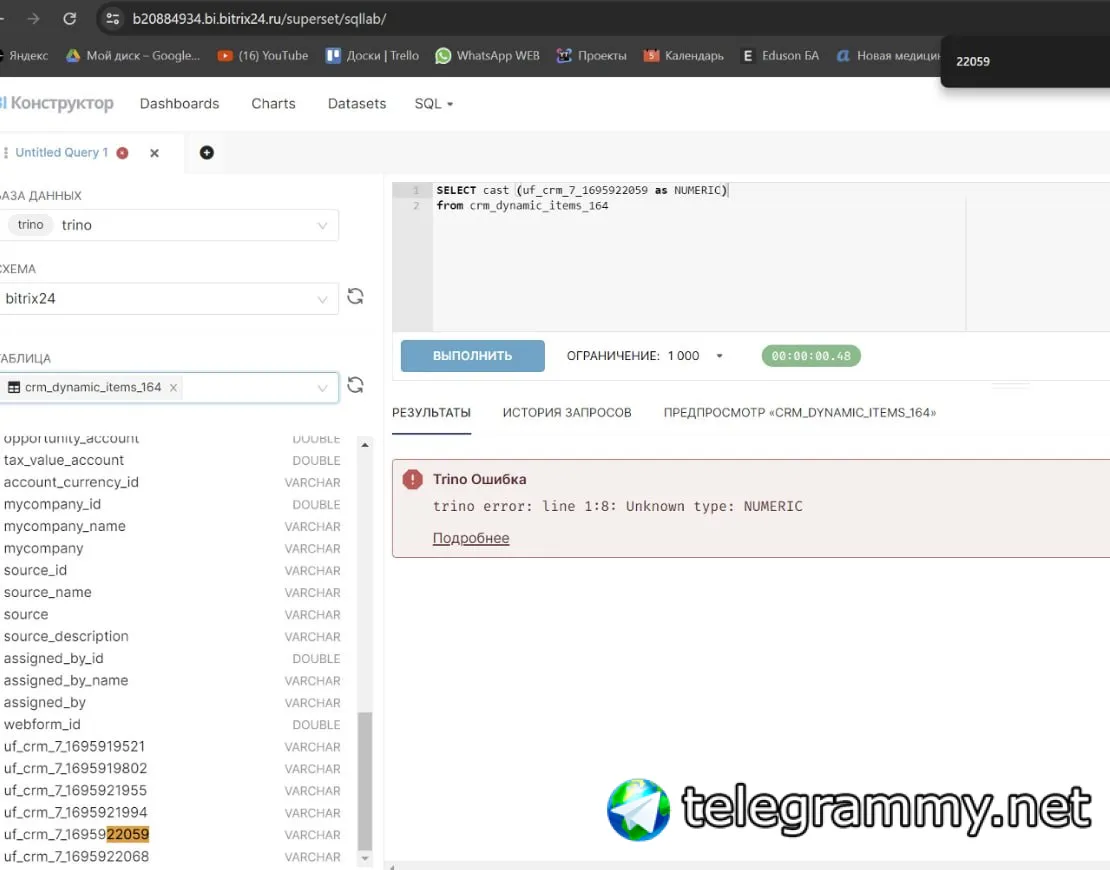Screen dimensions: 1110x870
Task: Open the Подробнее error details link
Action: pyautogui.click(x=471, y=538)
